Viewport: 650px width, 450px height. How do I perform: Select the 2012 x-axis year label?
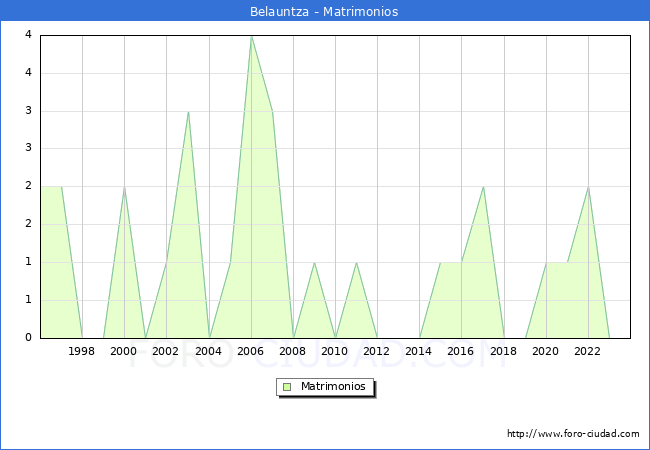point(377,351)
